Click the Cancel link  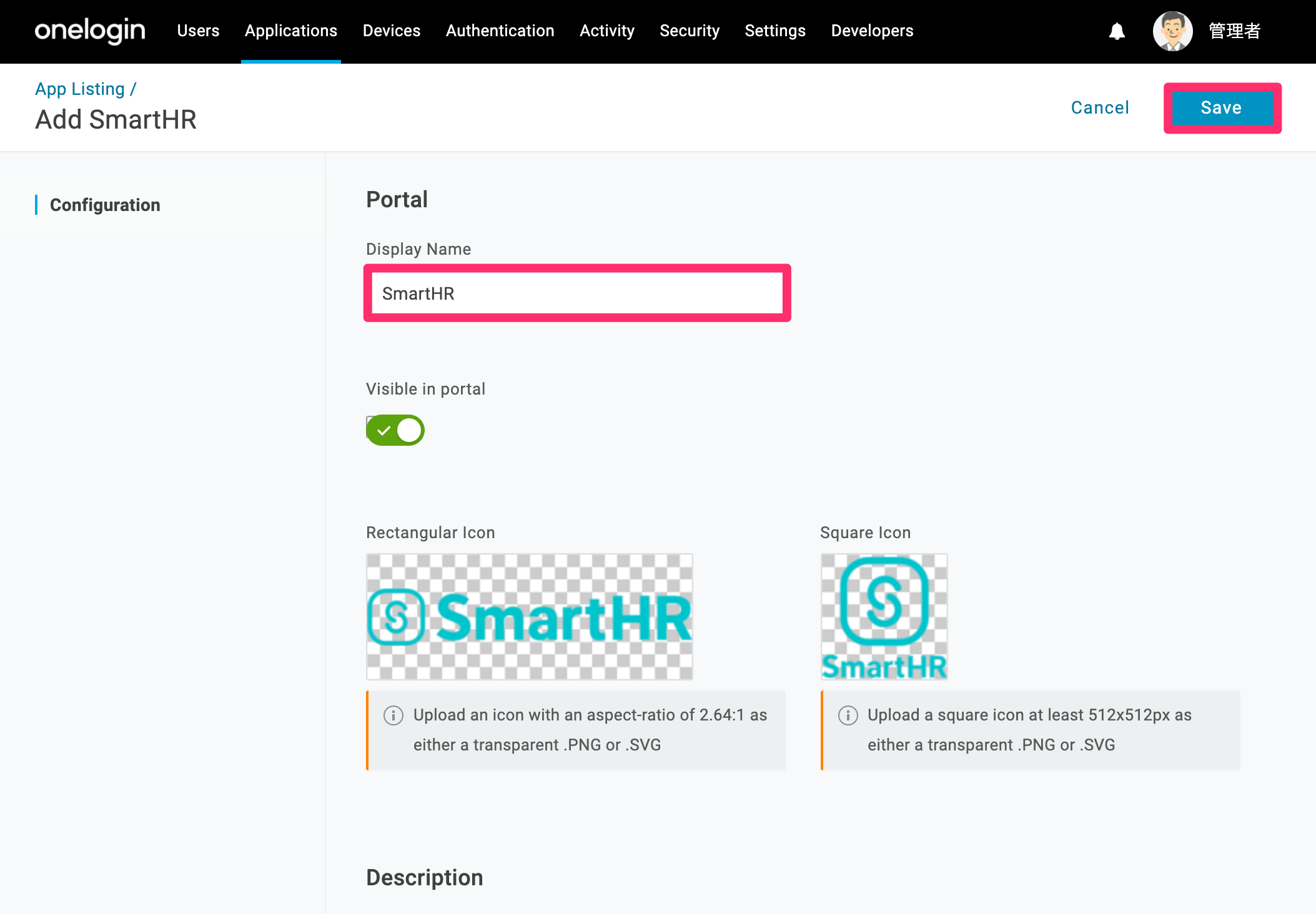coord(1100,108)
